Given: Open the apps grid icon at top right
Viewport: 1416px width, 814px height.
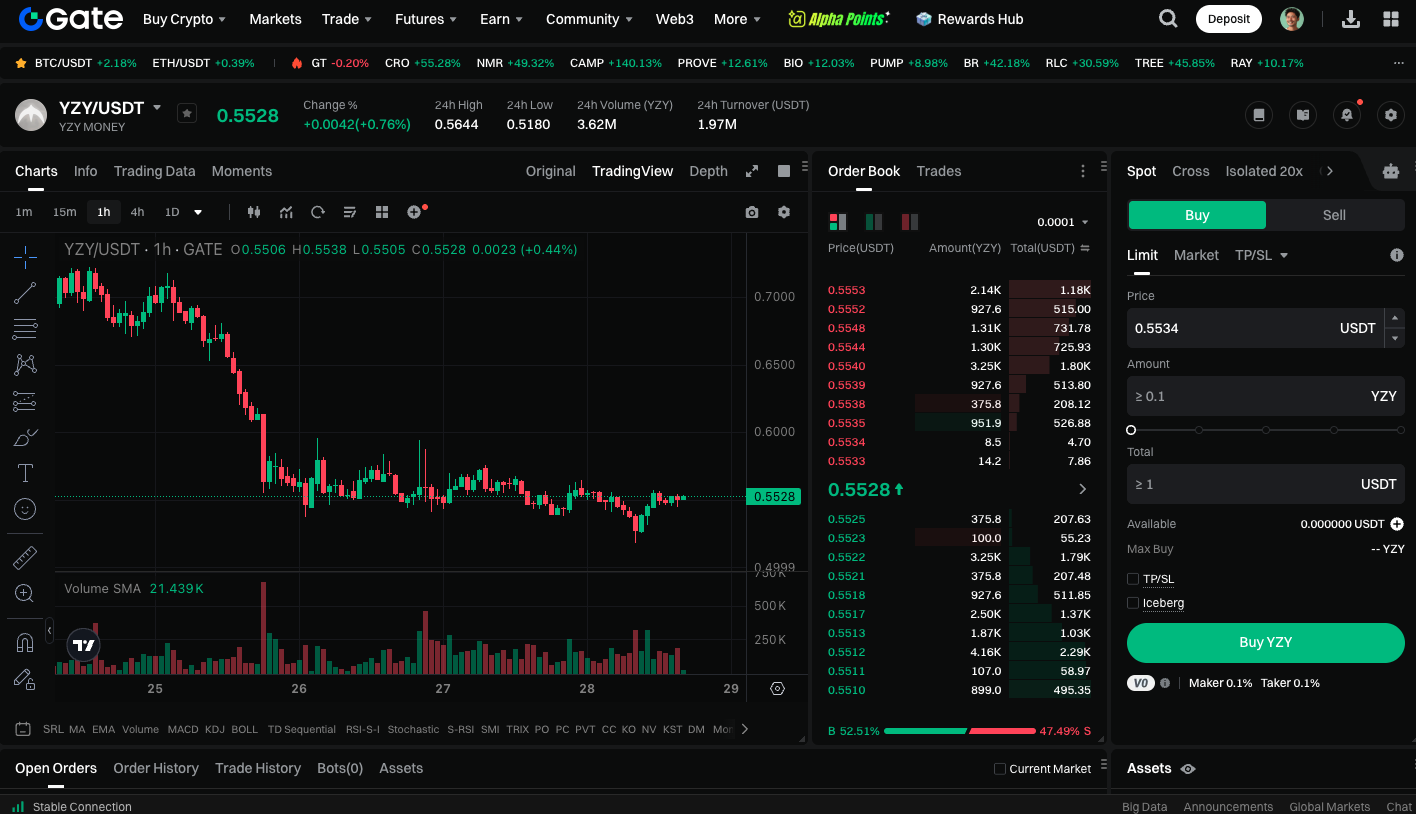Looking at the screenshot, I should [x=1391, y=19].
